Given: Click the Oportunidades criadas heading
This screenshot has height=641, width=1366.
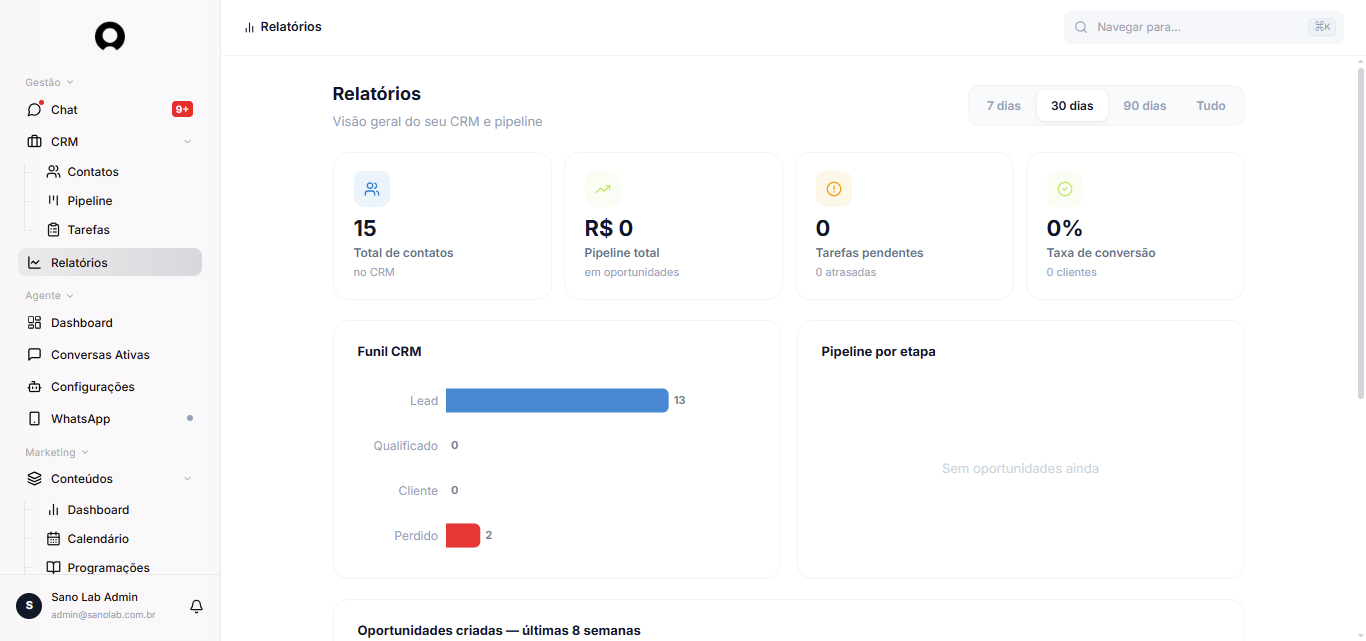Looking at the screenshot, I should [499, 630].
